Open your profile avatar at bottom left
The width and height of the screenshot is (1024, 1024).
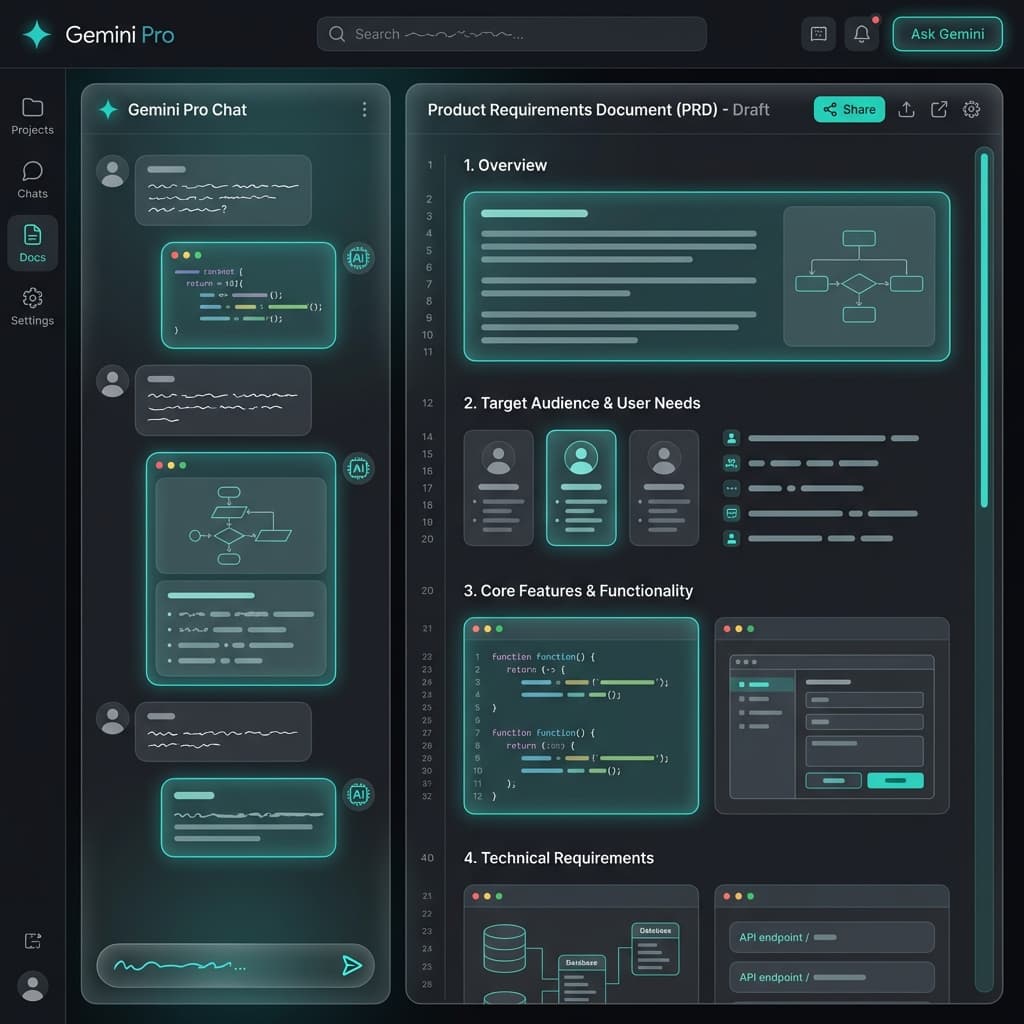pos(33,987)
